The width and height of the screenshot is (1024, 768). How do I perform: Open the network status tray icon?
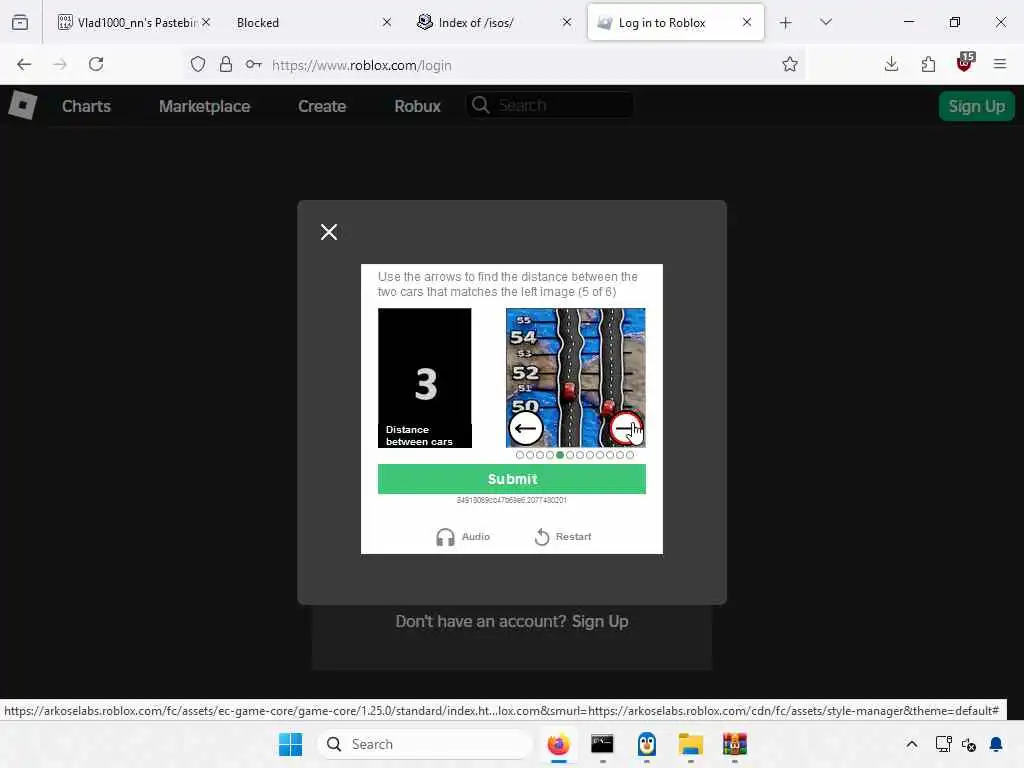tap(943, 744)
